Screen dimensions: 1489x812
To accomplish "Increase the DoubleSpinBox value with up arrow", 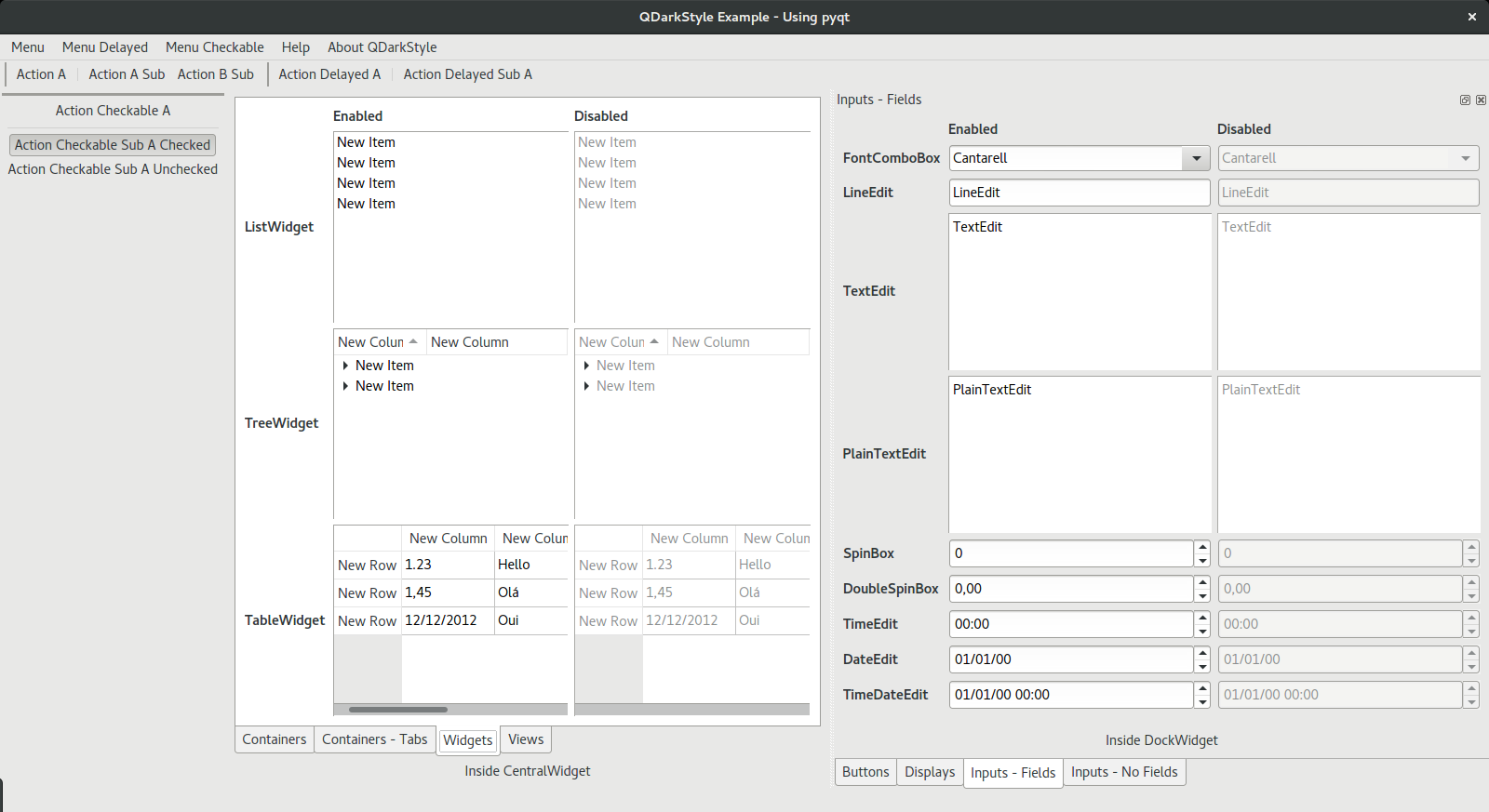I will (1202, 582).
